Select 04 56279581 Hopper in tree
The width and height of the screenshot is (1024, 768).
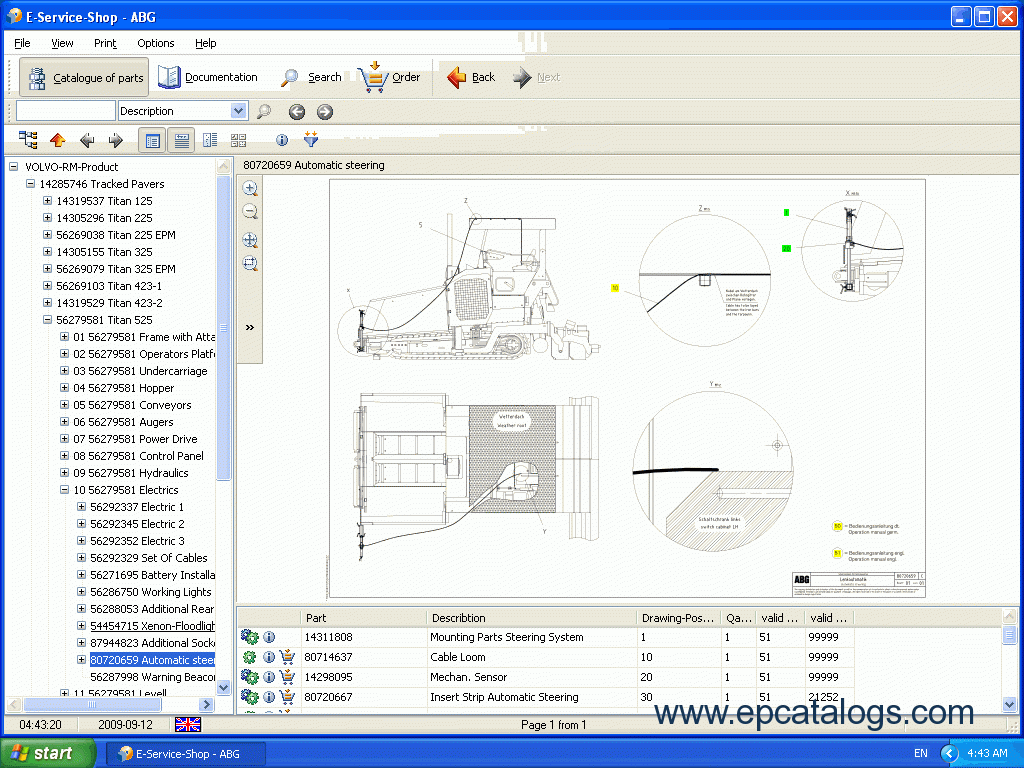123,388
